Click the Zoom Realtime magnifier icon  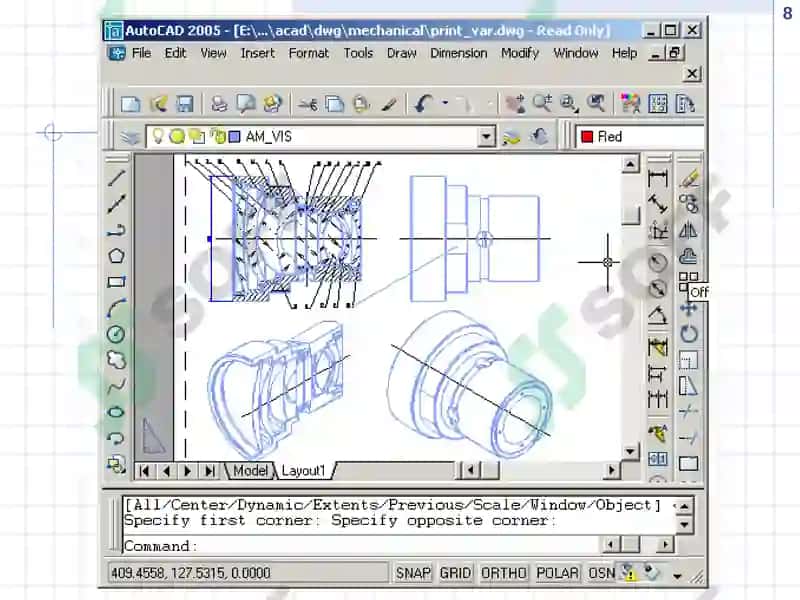542,104
